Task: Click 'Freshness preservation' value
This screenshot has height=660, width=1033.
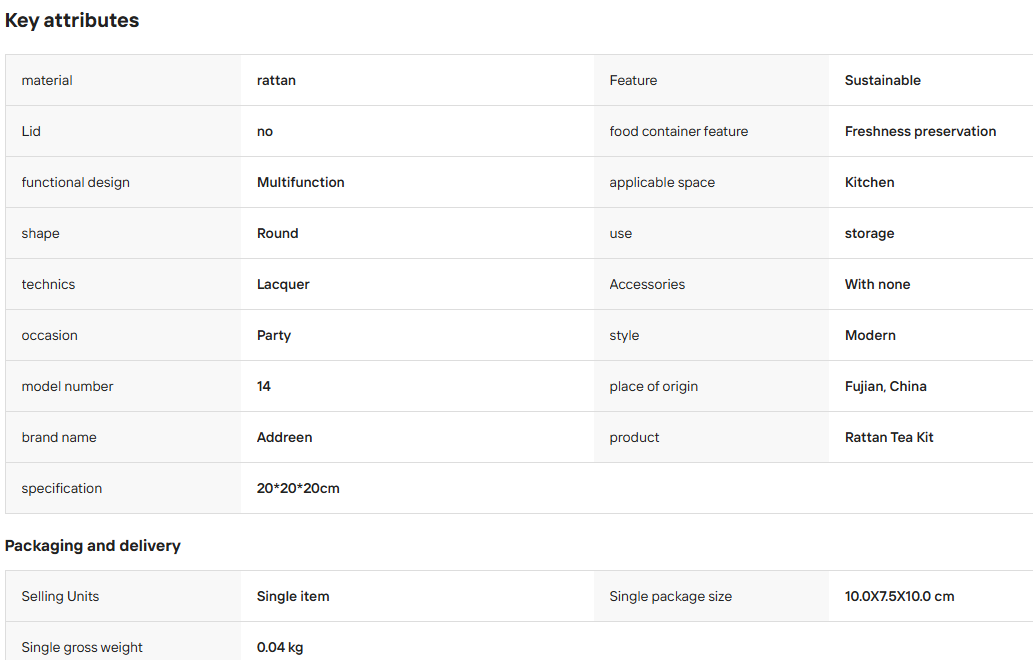Action: tap(920, 131)
